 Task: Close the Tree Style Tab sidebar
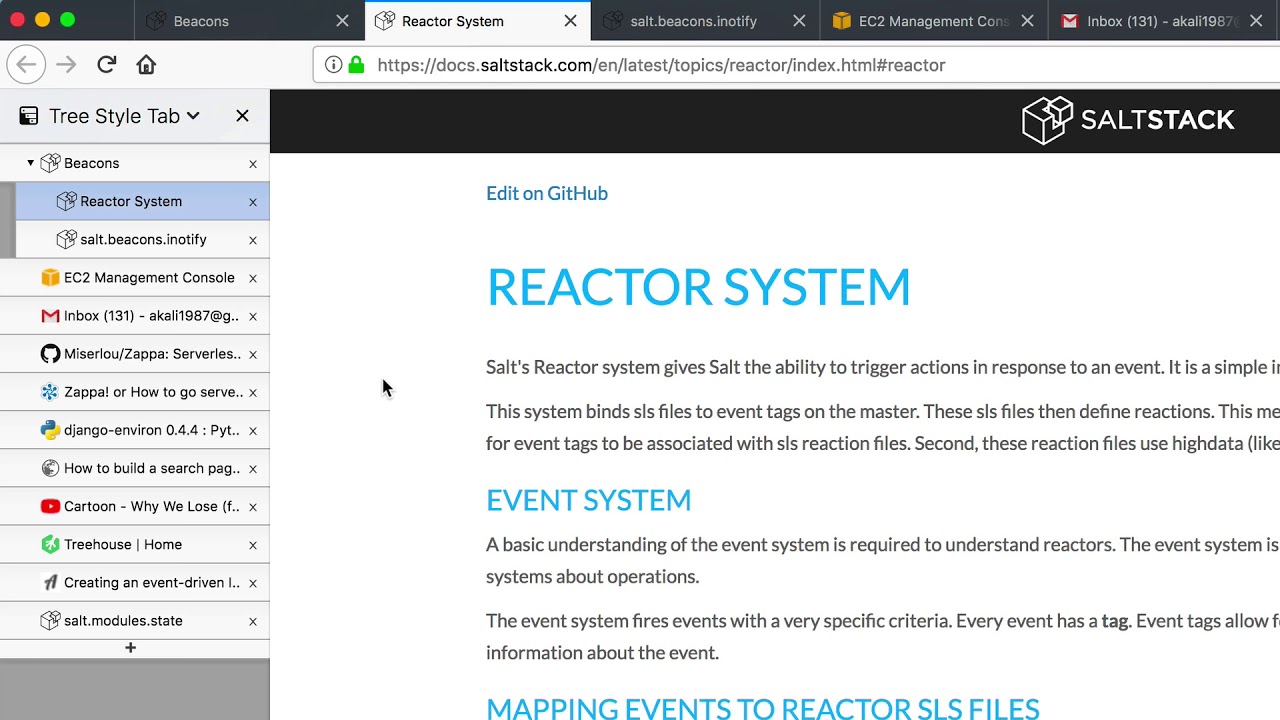click(242, 116)
